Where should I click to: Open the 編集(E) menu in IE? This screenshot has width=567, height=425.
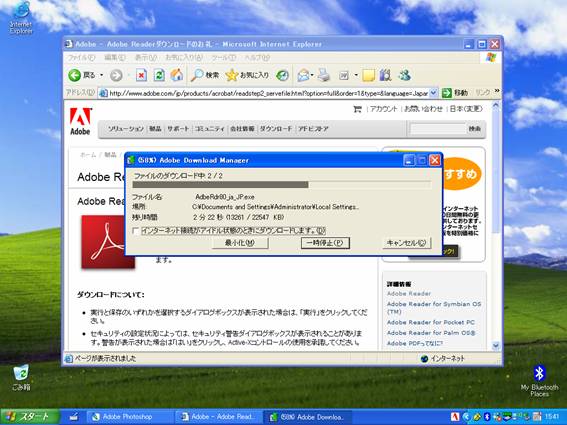tap(115, 58)
